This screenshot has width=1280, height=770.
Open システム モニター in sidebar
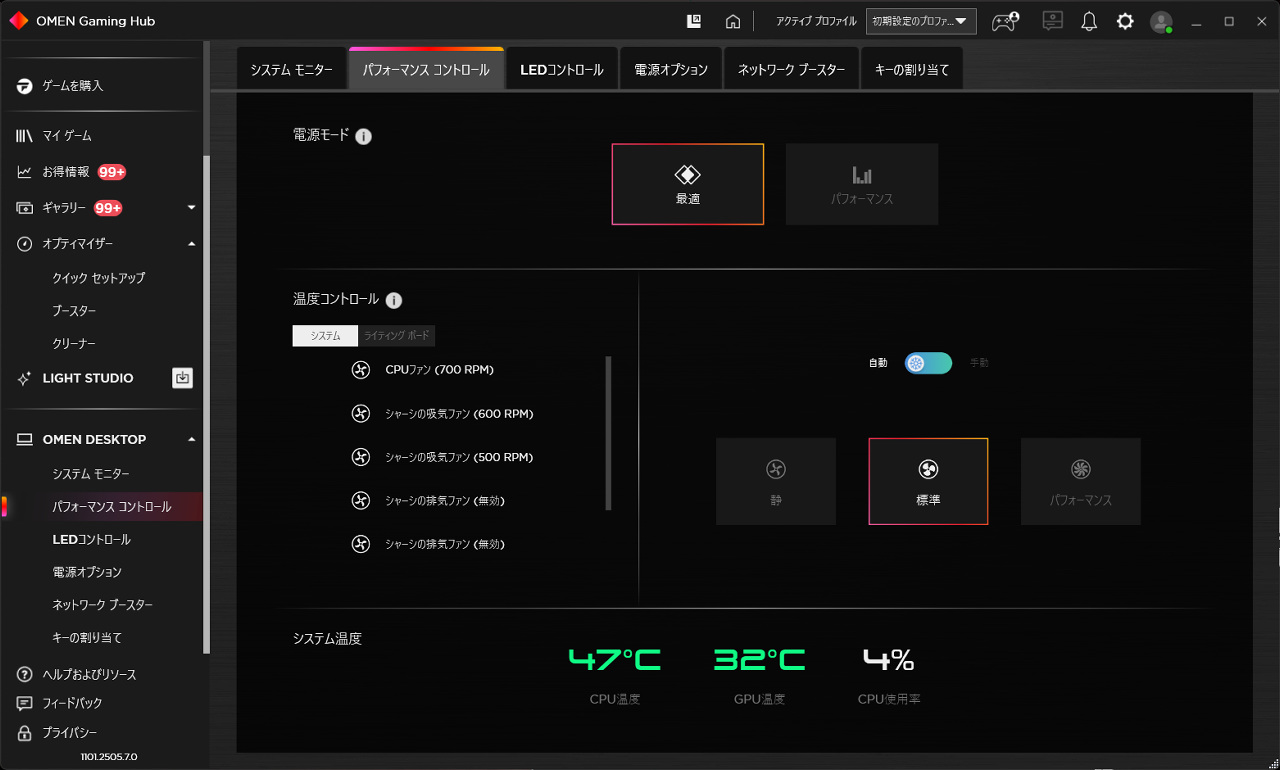[x=91, y=474]
